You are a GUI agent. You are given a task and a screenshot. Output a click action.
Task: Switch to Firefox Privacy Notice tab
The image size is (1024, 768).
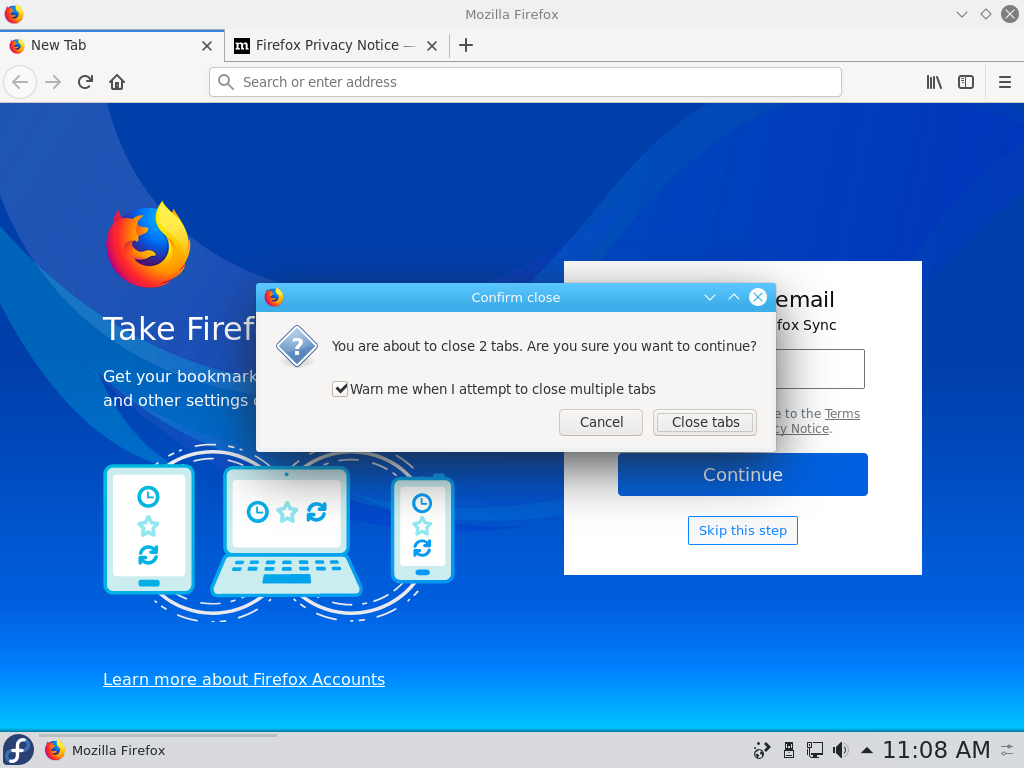tap(336, 45)
